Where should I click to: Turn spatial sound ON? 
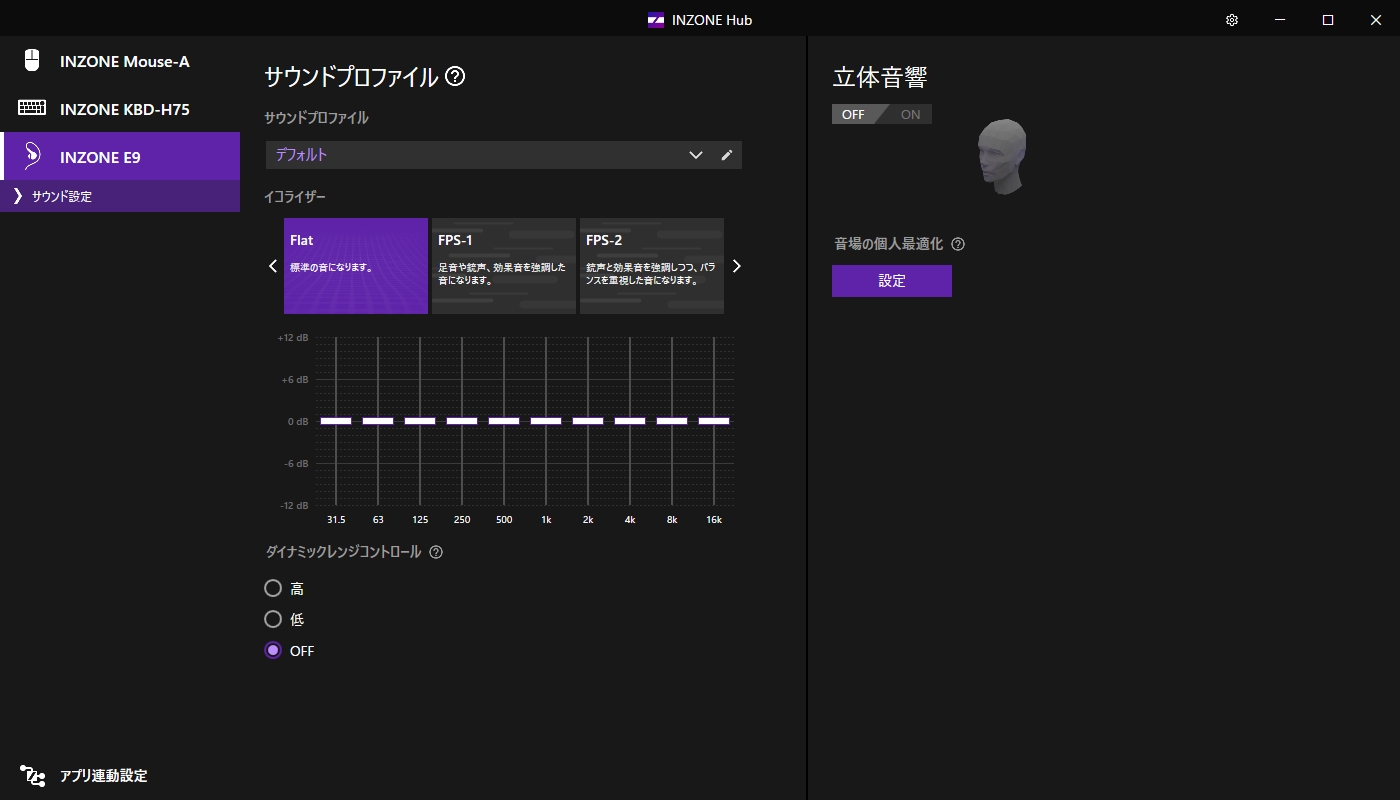point(910,114)
